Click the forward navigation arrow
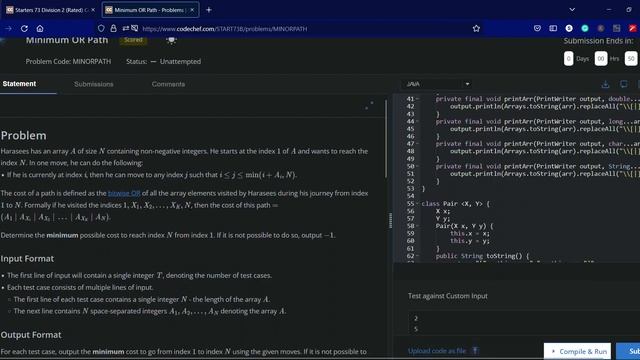The width and height of the screenshot is (640, 360). click(x=8, y=29)
